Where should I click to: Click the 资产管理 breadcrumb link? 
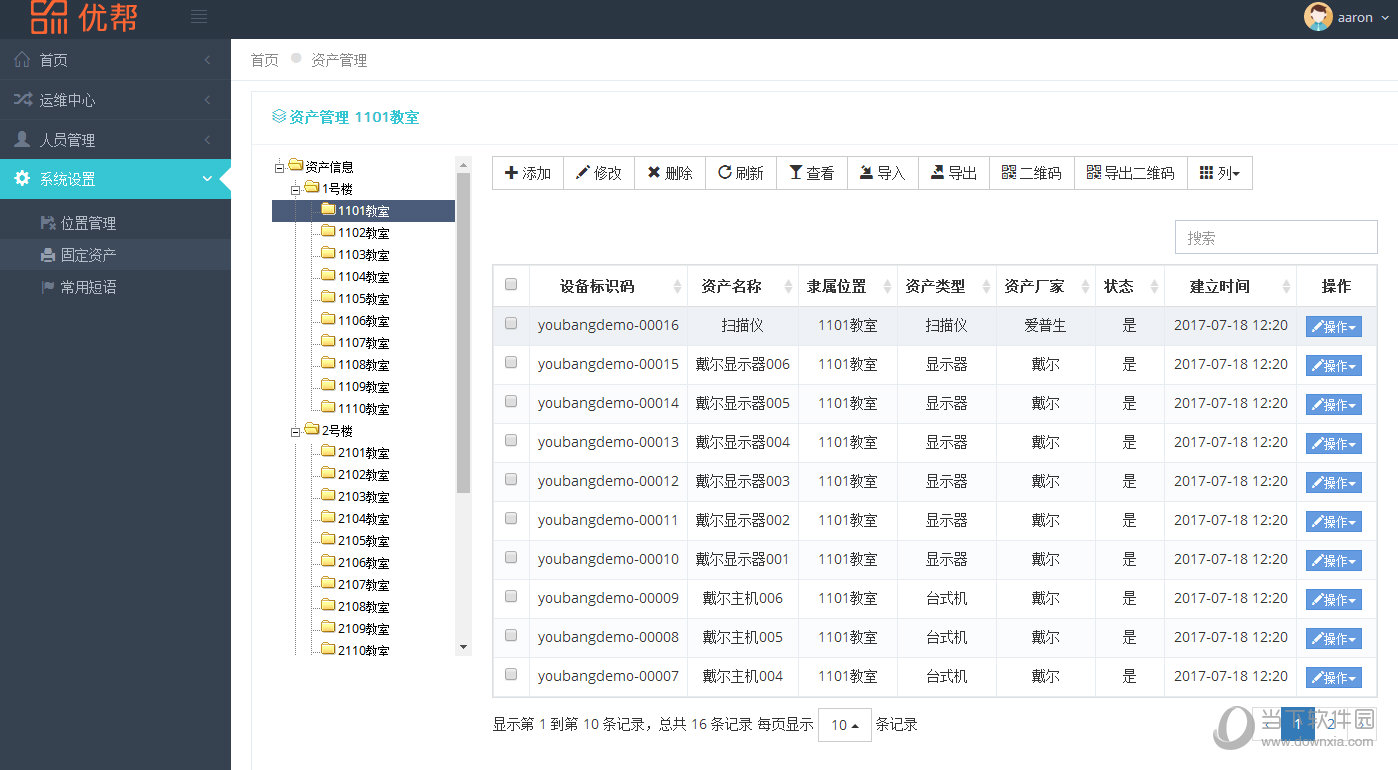pyautogui.click(x=339, y=60)
